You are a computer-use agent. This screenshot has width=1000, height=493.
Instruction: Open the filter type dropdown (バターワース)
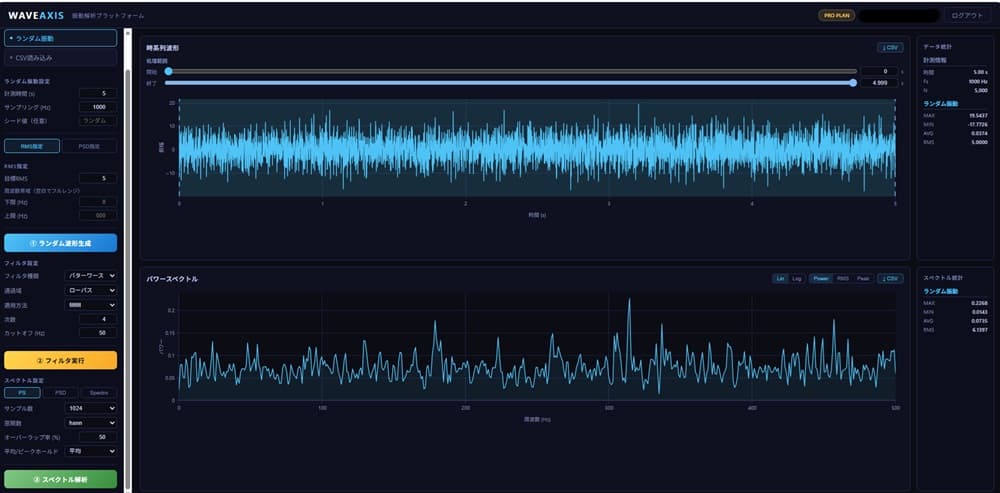coord(91,276)
